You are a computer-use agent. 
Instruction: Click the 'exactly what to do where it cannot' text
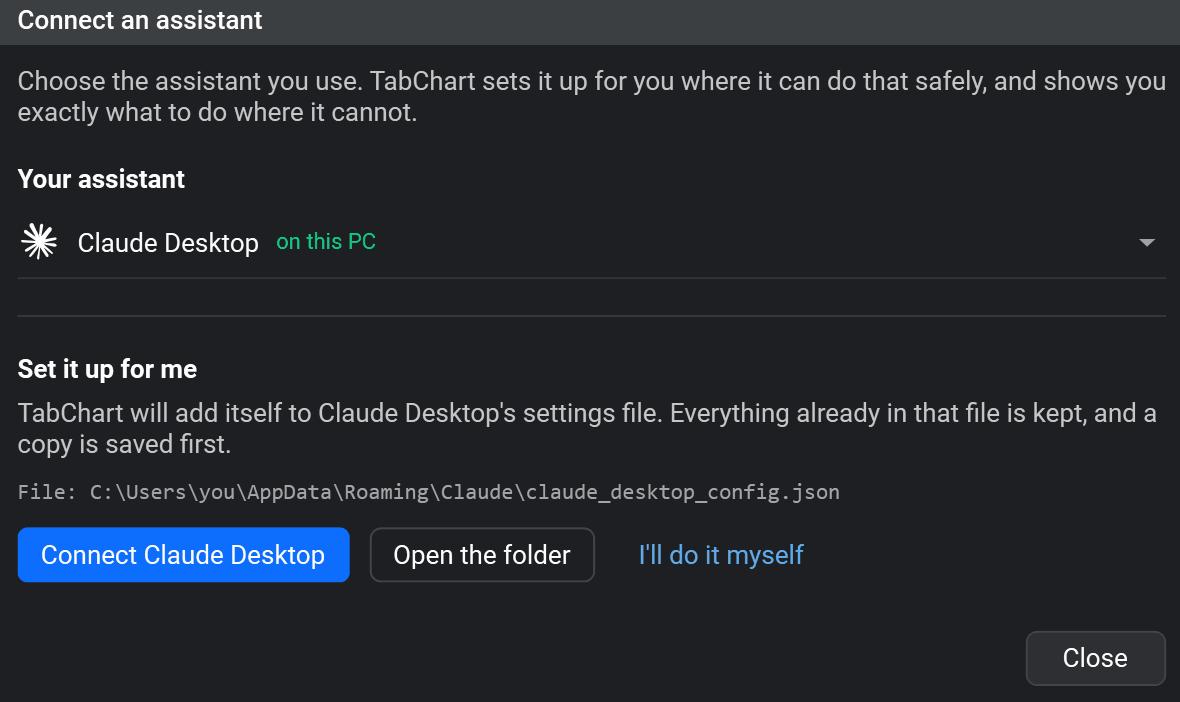tap(217, 112)
